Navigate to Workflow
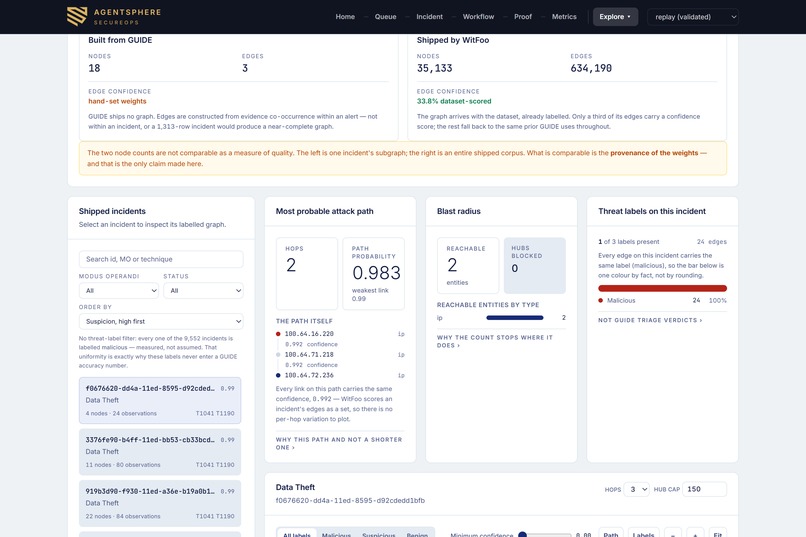 point(478,17)
